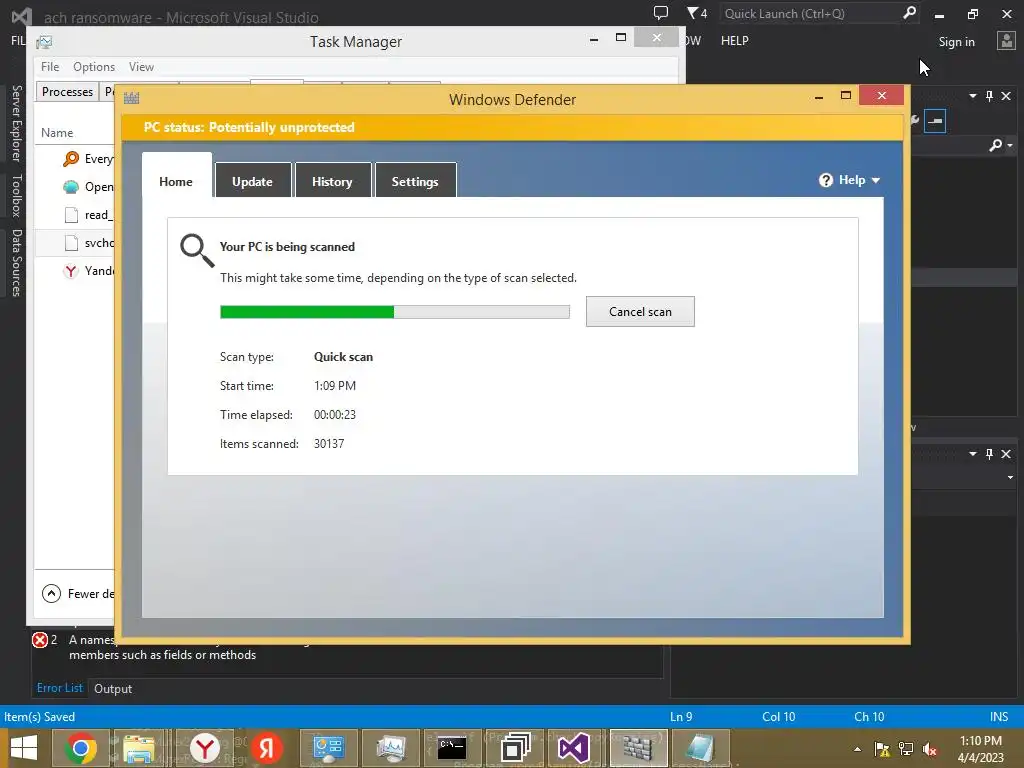This screenshot has height=768, width=1024.
Task: Open Command Prompt from the taskbar
Action: [x=452, y=748]
